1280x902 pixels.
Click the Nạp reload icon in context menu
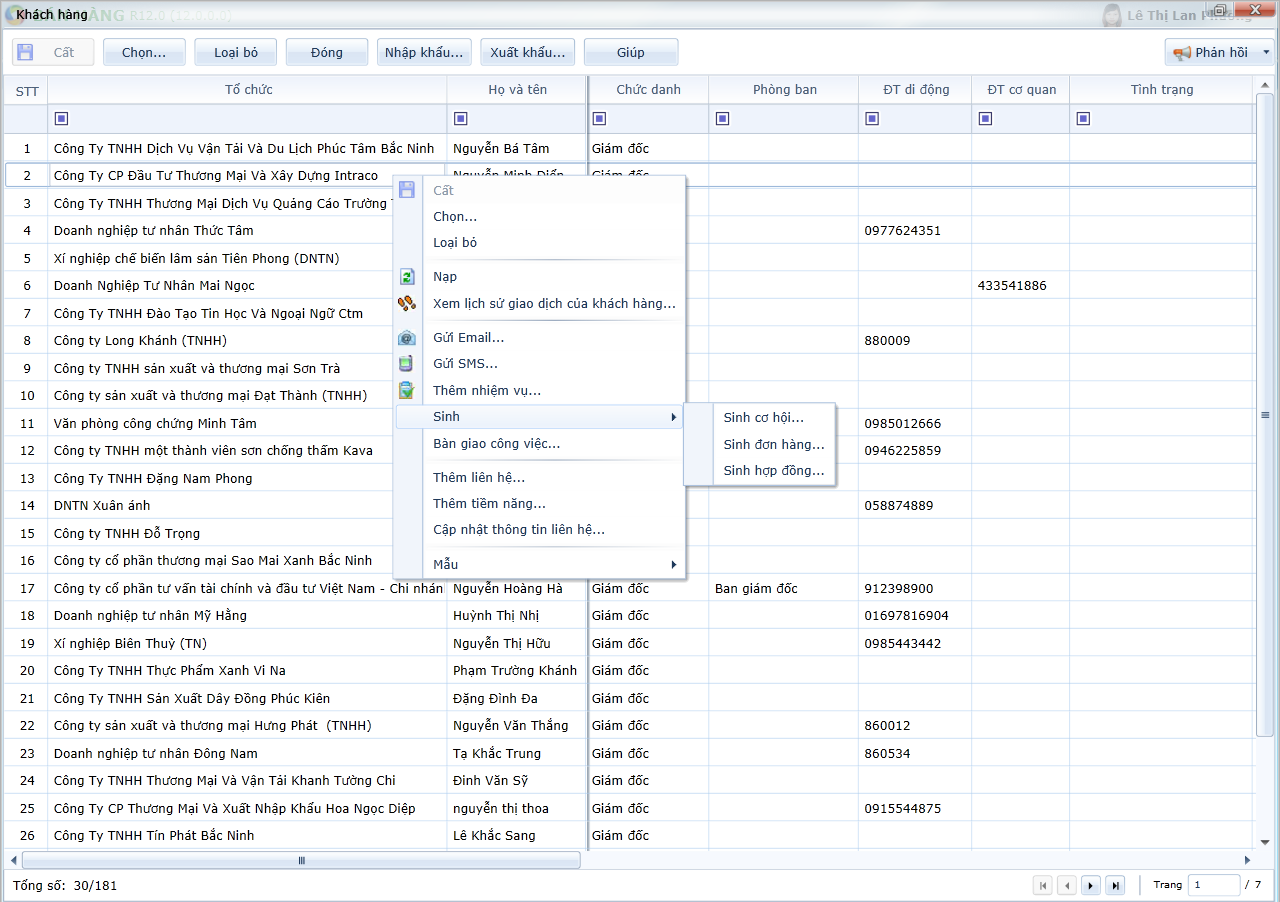(407, 277)
